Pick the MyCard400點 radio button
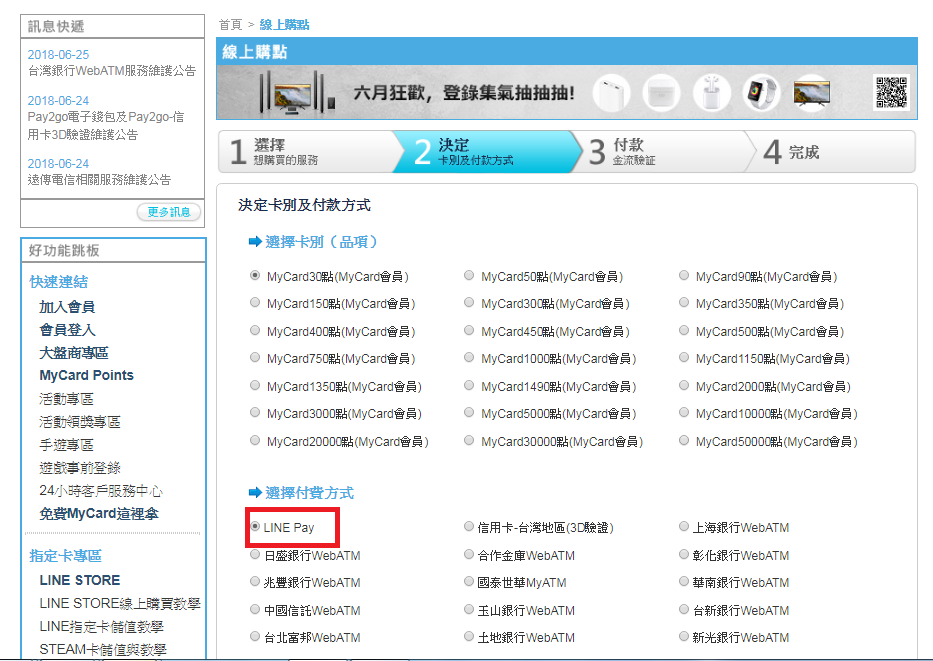This screenshot has height=661, width=933. tap(255, 330)
